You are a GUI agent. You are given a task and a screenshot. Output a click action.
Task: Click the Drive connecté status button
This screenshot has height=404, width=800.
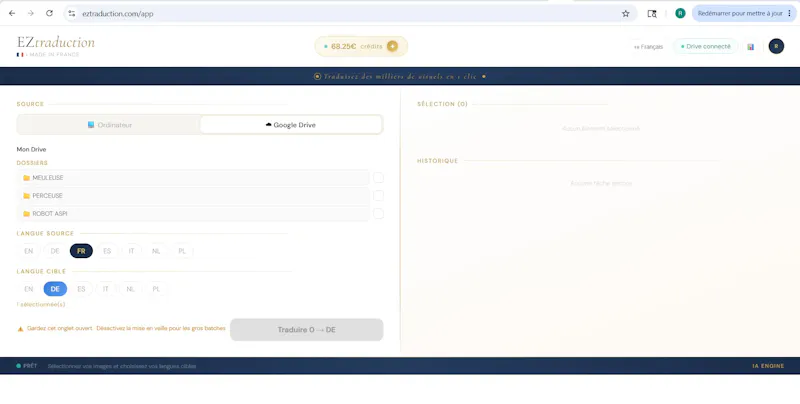click(706, 46)
